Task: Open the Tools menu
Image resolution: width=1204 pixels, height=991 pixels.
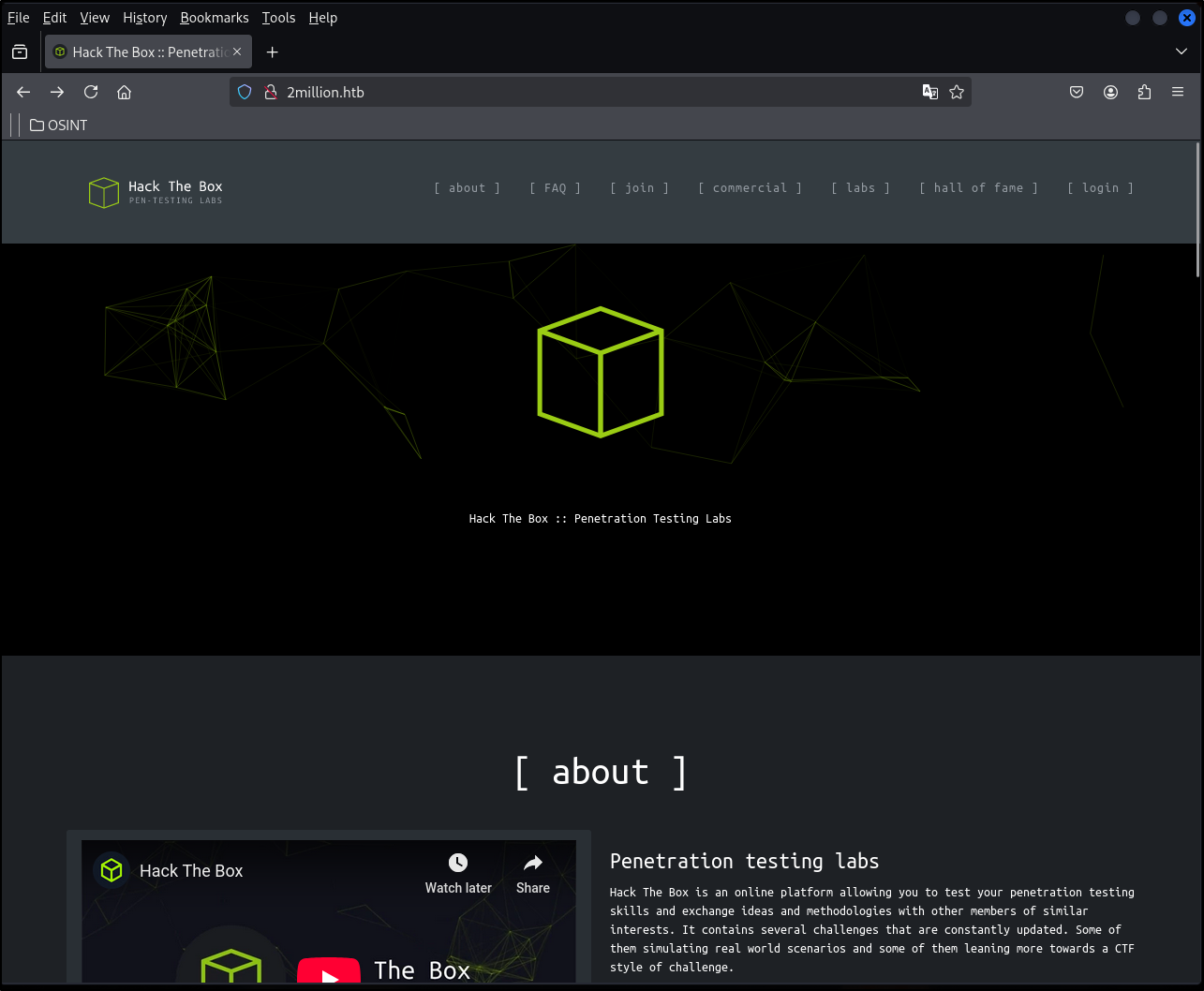Action: (278, 18)
